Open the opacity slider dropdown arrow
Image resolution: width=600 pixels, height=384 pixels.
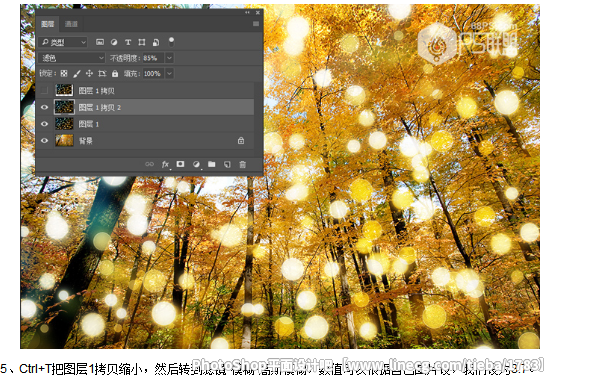[169, 58]
